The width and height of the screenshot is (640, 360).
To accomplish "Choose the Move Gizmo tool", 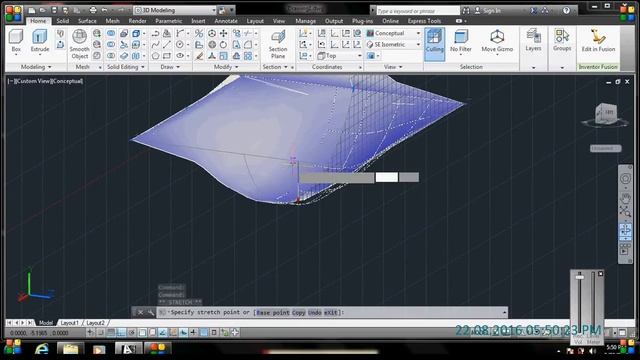I will click(x=497, y=41).
